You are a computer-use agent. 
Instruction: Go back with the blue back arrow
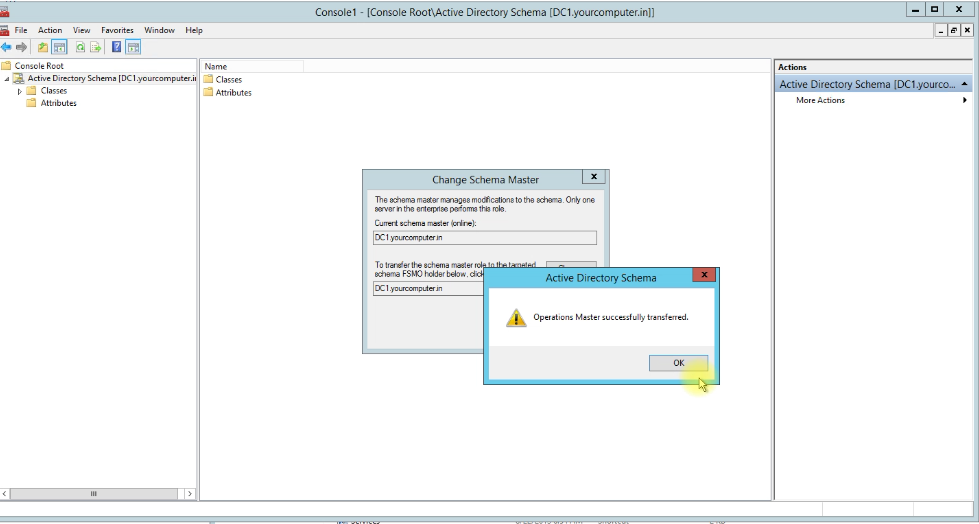pos(6,47)
